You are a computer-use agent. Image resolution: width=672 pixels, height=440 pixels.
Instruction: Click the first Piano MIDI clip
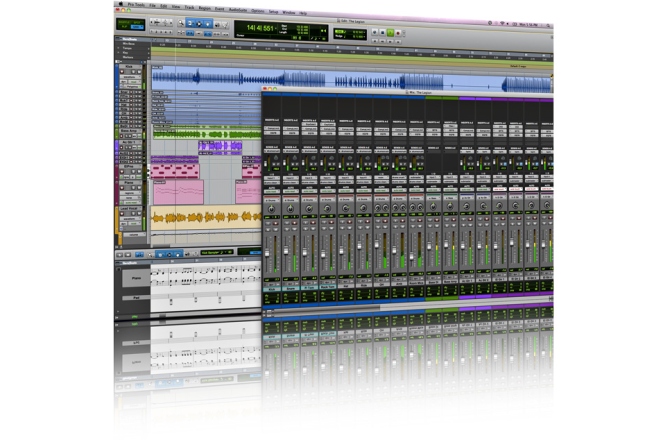point(179,192)
